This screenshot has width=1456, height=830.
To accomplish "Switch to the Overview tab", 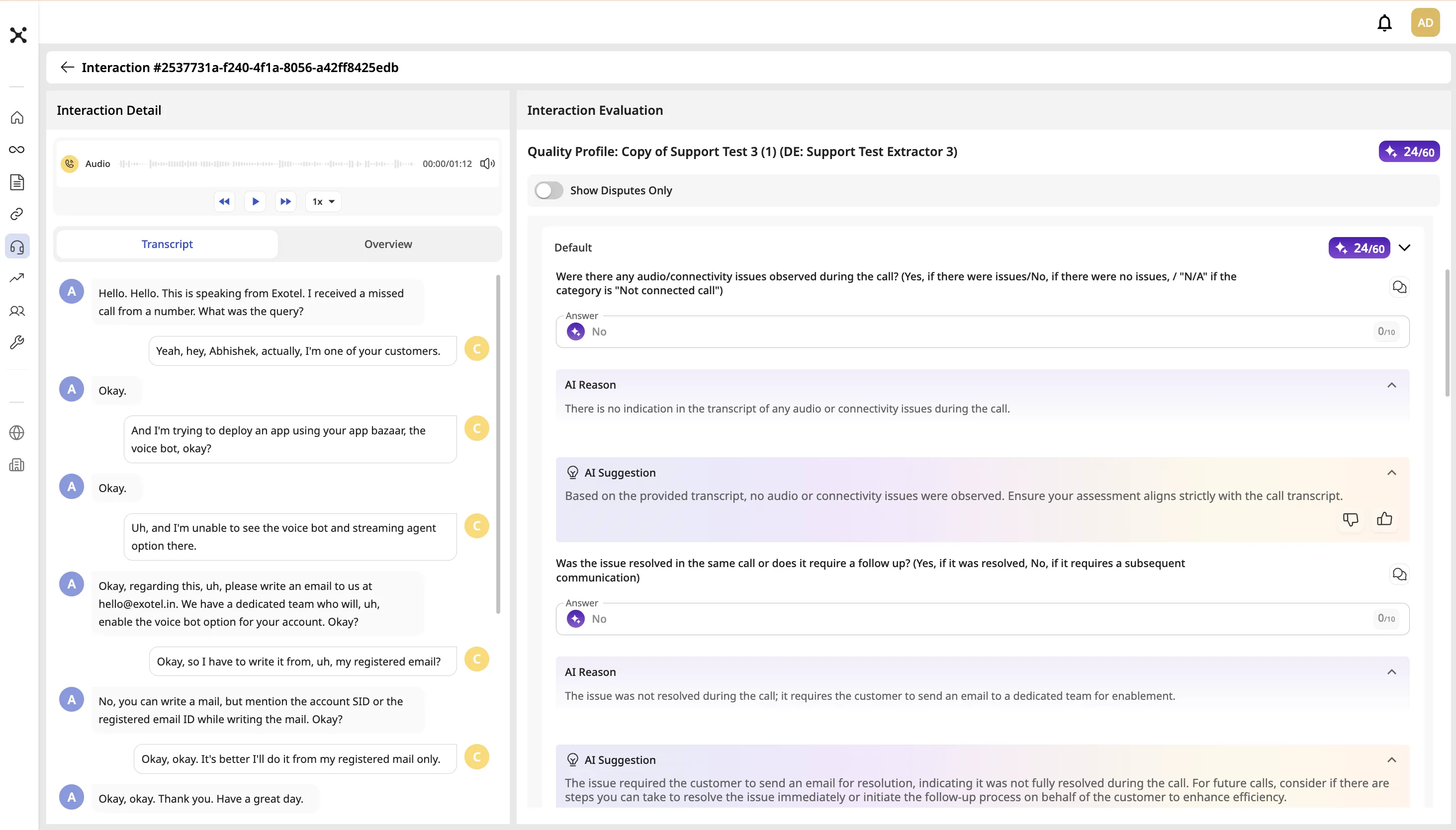I will pyautogui.click(x=388, y=244).
